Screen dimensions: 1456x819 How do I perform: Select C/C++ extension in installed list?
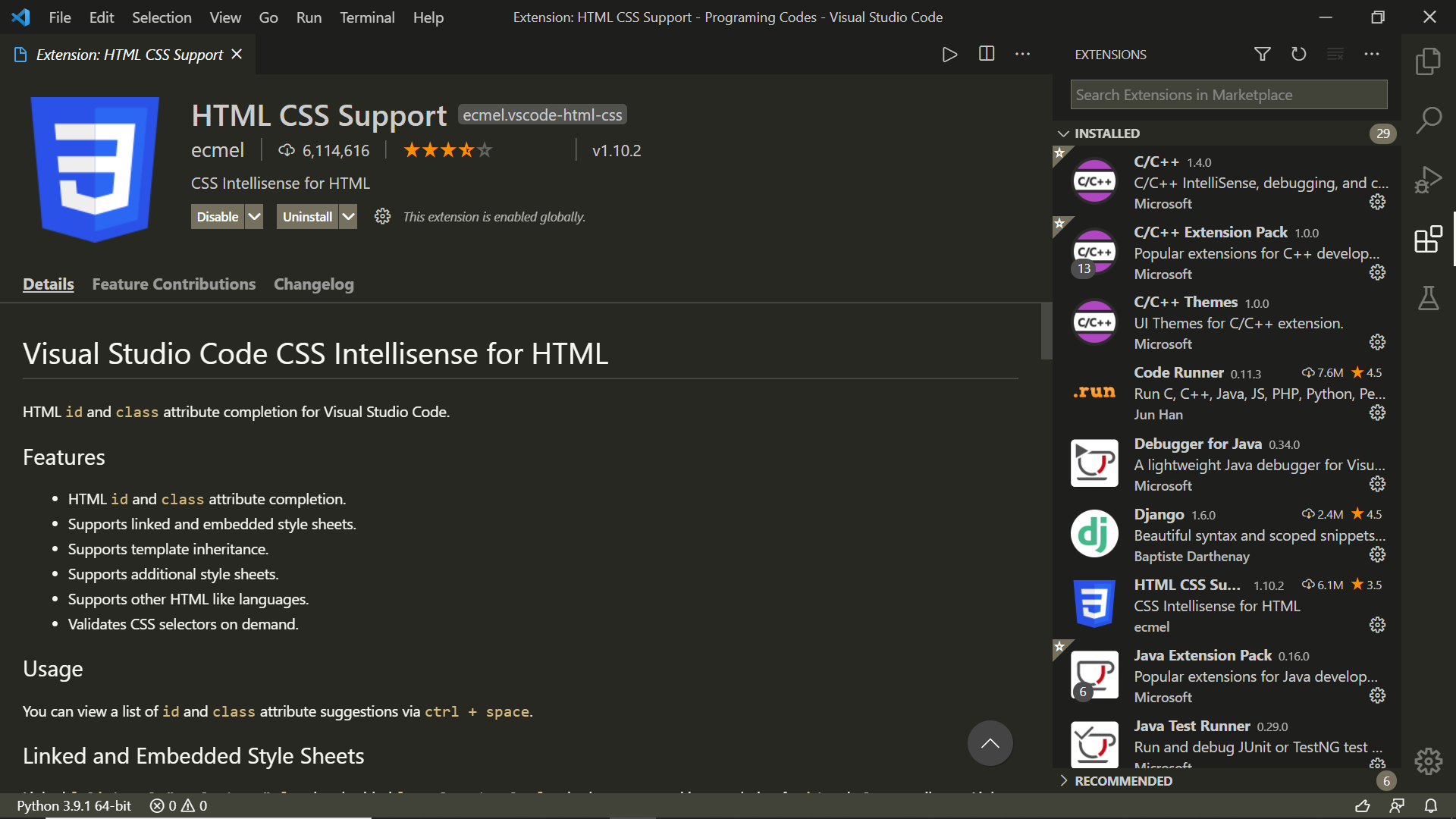pos(1226,182)
